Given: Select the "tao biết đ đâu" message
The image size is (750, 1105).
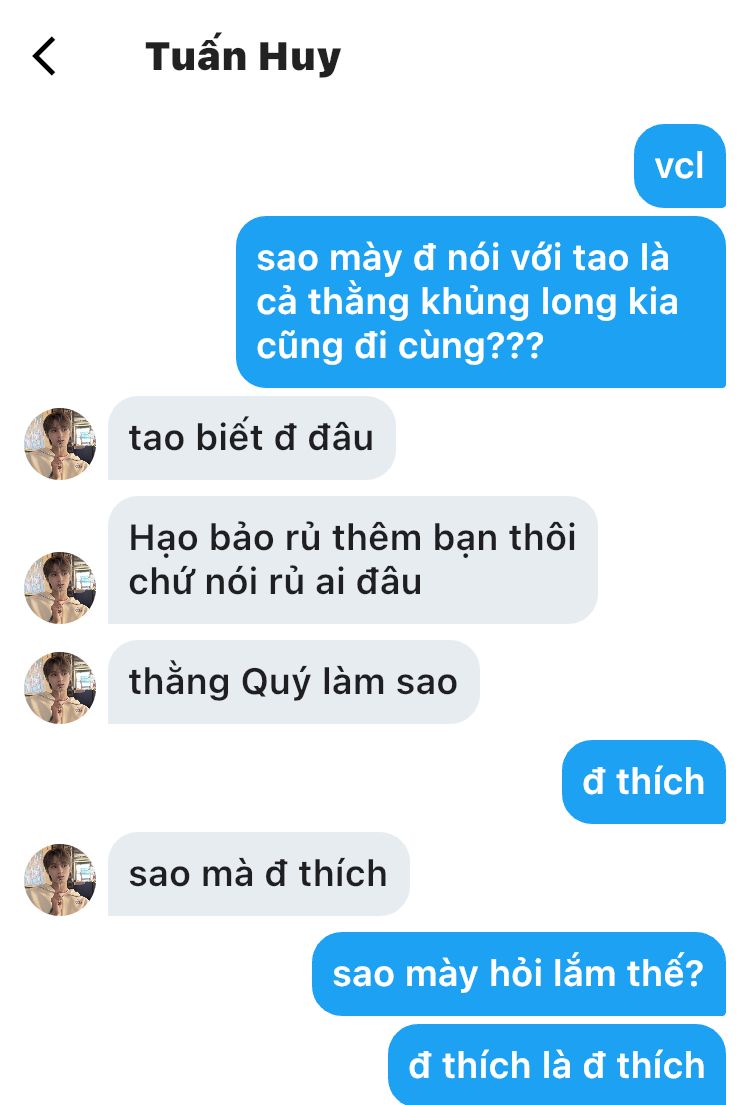Looking at the screenshot, I should point(252,438).
